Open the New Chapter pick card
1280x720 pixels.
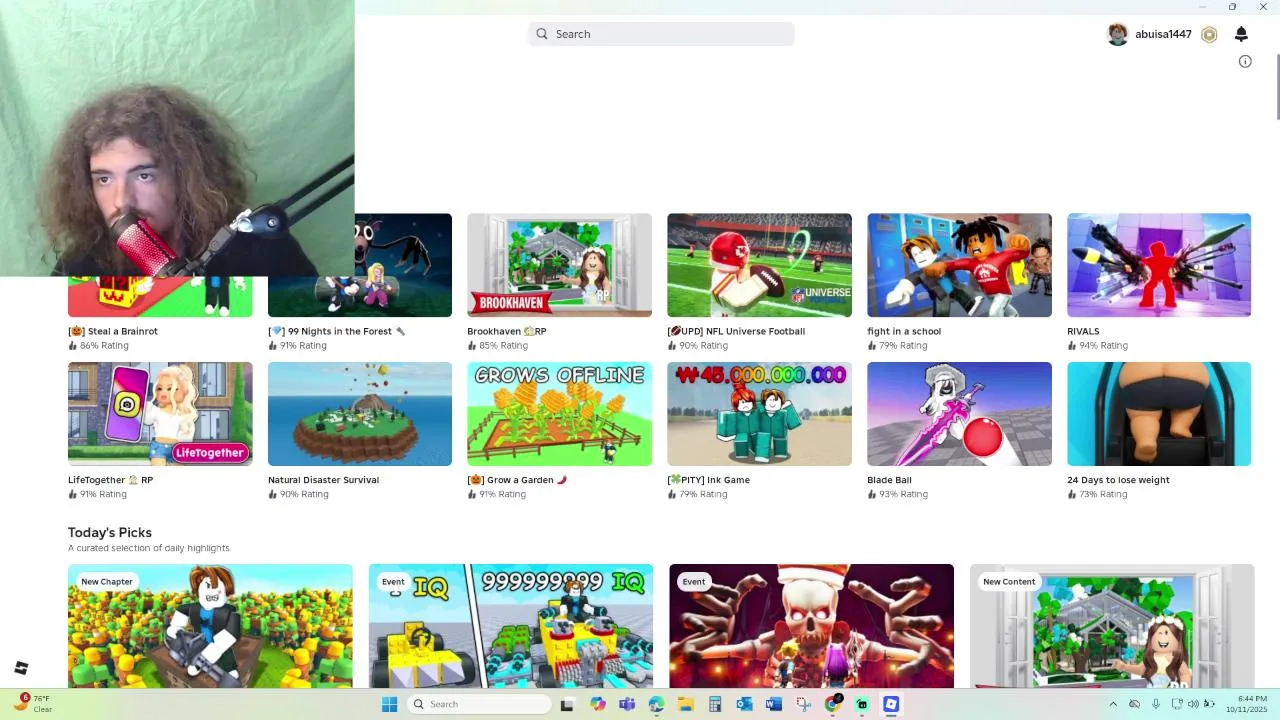click(210, 626)
